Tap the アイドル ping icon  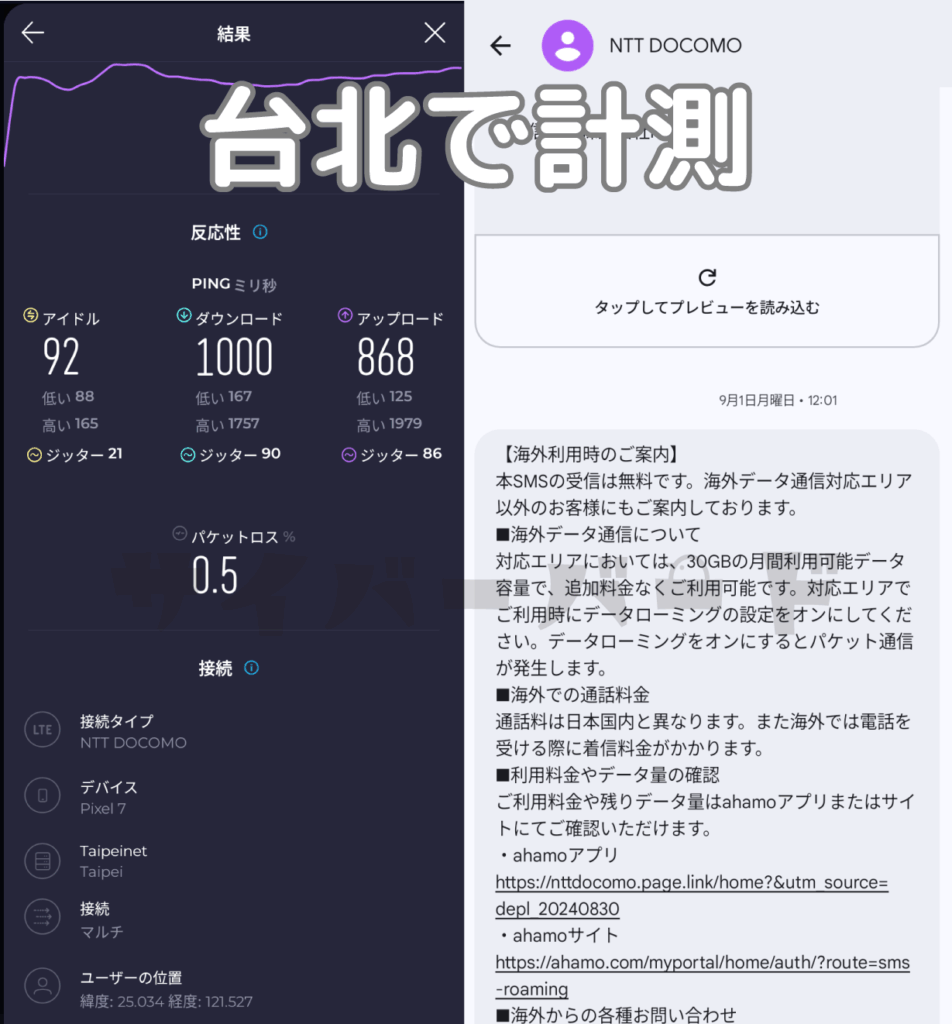click(x=31, y=315)
